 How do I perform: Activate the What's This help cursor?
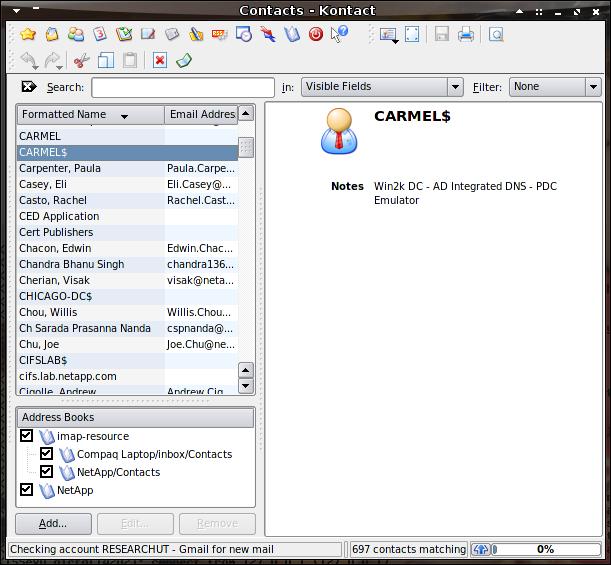(x=339, y=34)
